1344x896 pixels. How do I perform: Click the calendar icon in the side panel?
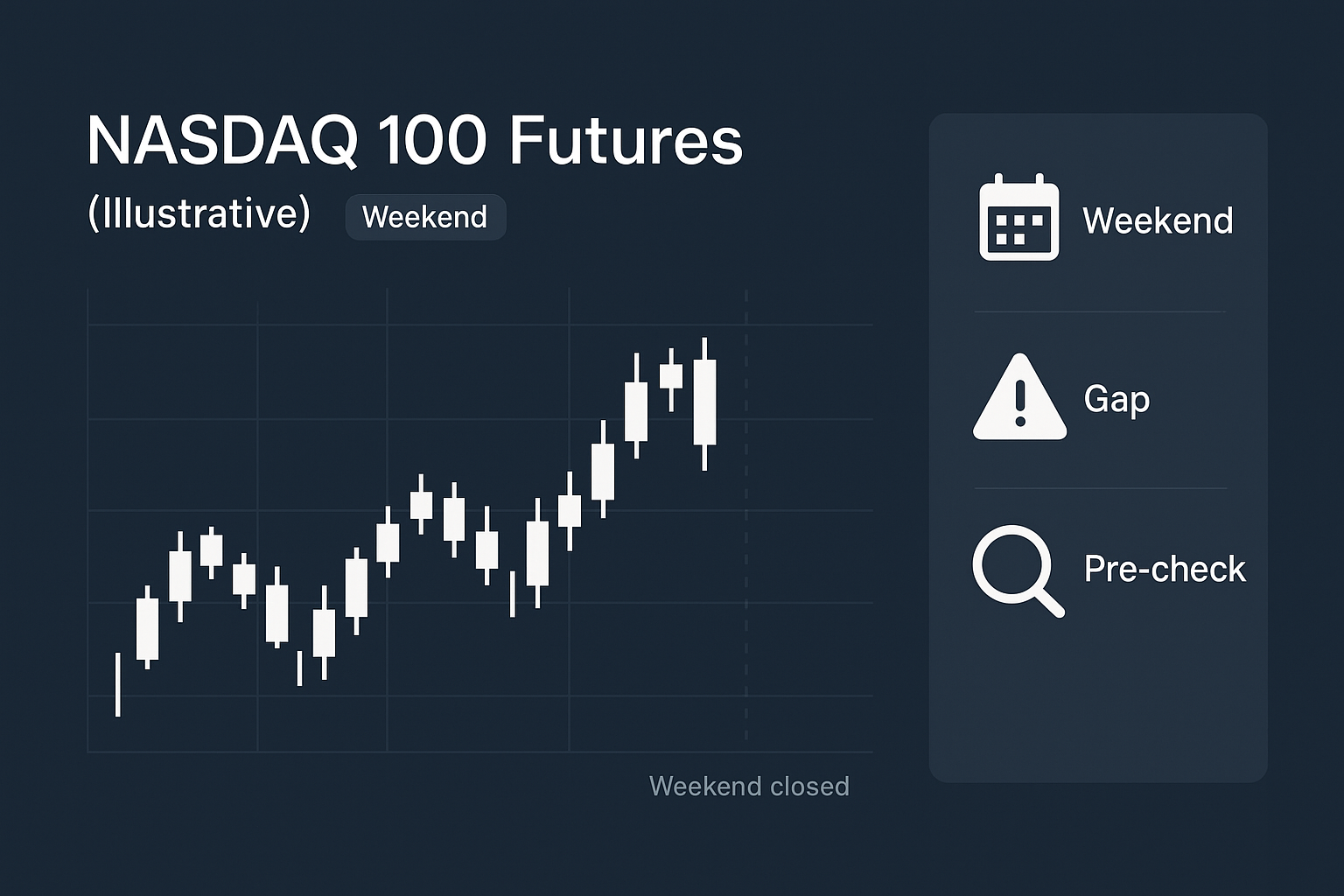coord(1018,218)
